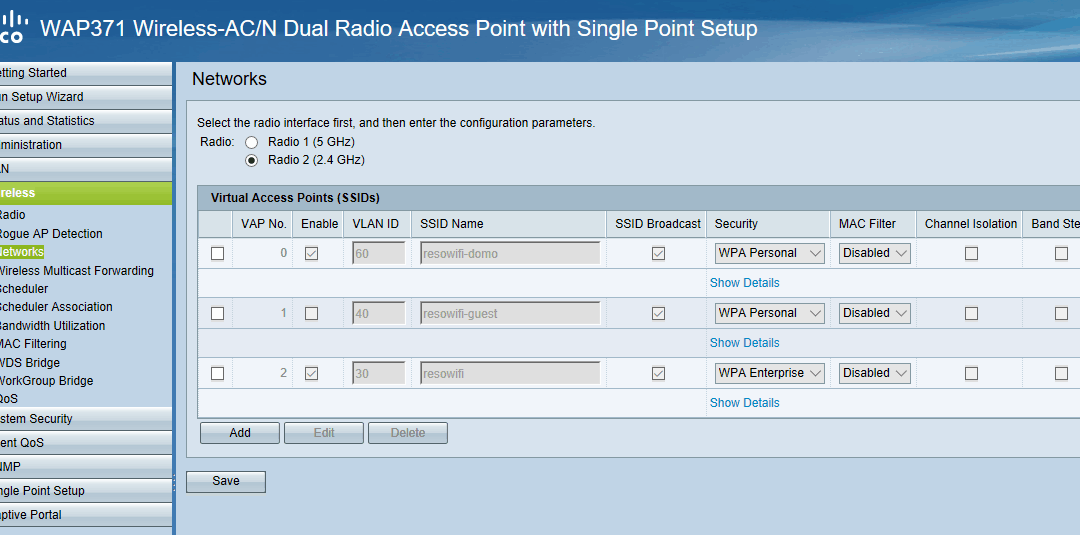Select Radio 1 (5 GHz) option
Viewport: 1080px width, 535px height.
pos(252,143)
